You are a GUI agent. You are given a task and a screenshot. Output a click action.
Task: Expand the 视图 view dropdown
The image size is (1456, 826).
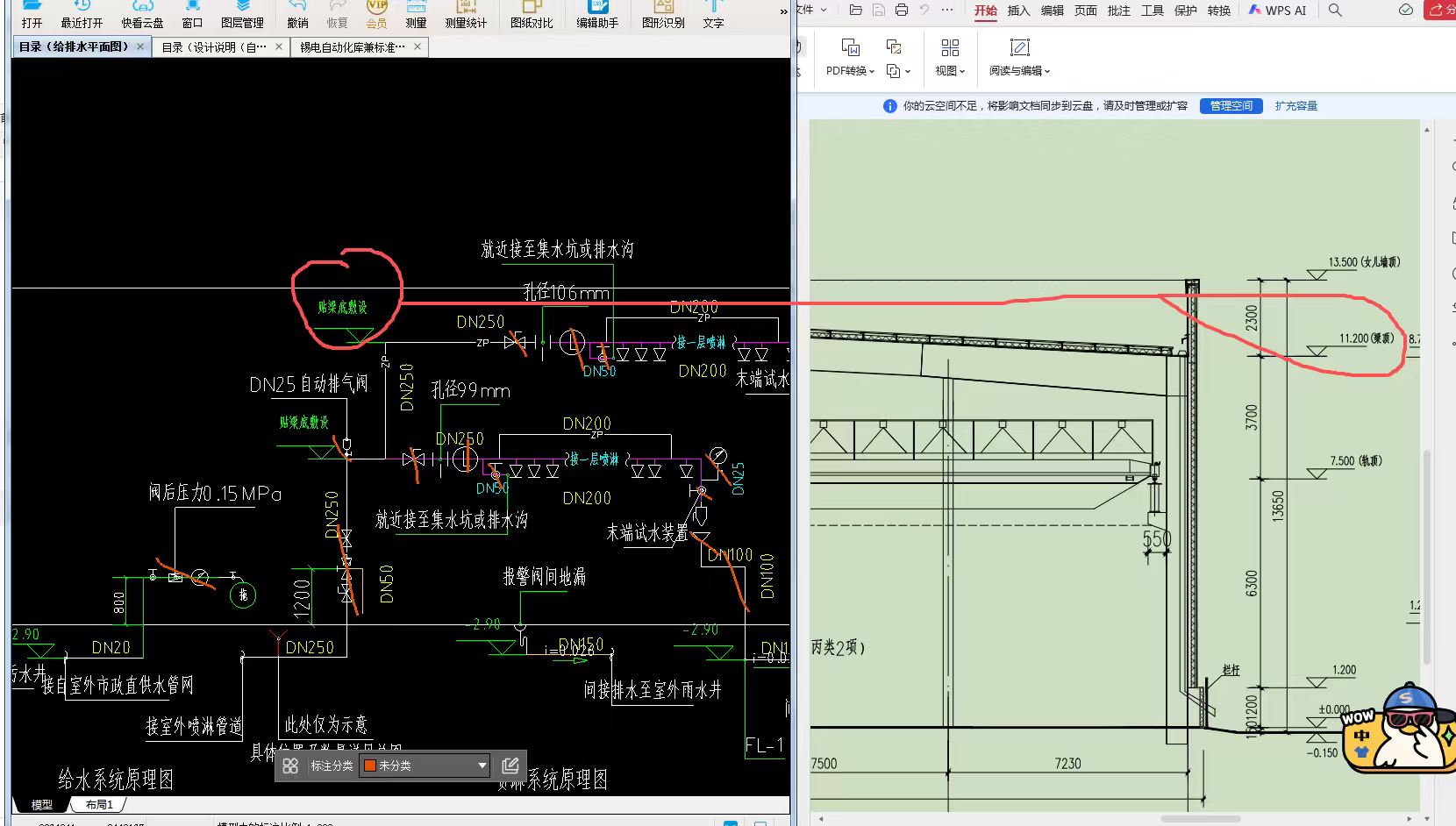[x=950, y=70]
